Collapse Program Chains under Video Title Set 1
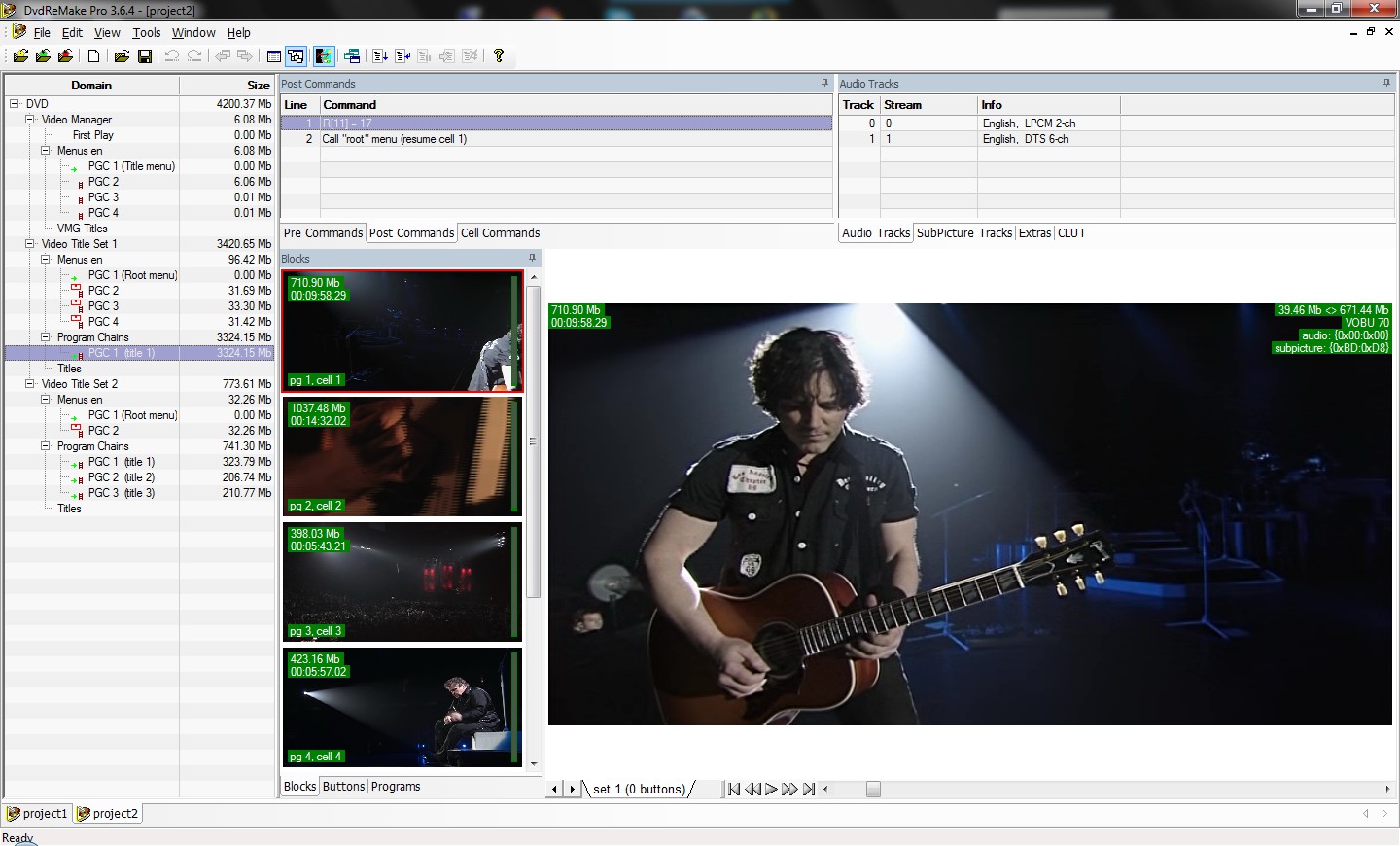Image resolution: width=1400 pixels, height=846 pixels. pos(45,337)
